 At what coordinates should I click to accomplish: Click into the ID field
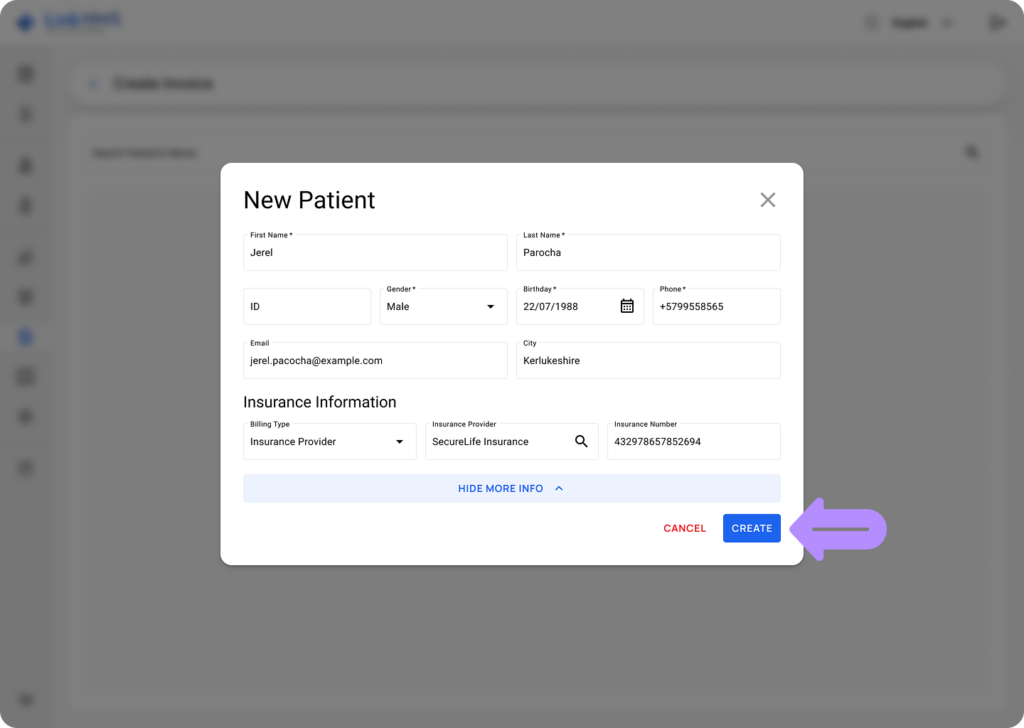(307, 306)
